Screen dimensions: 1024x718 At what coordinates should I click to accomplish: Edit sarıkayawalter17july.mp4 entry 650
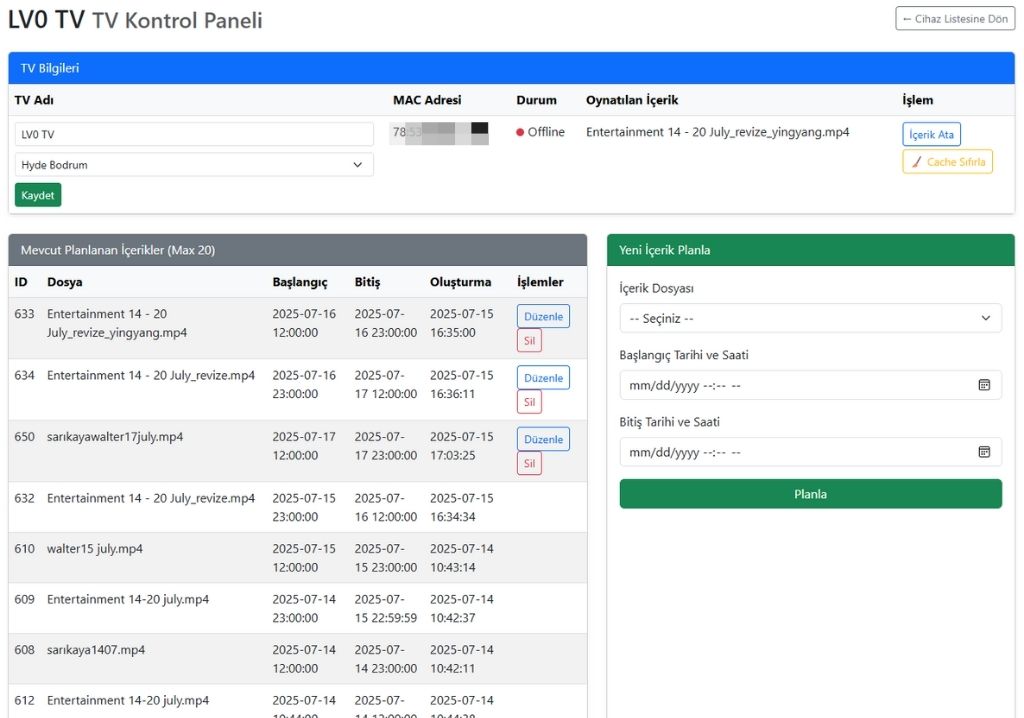(x=543, y=439)
